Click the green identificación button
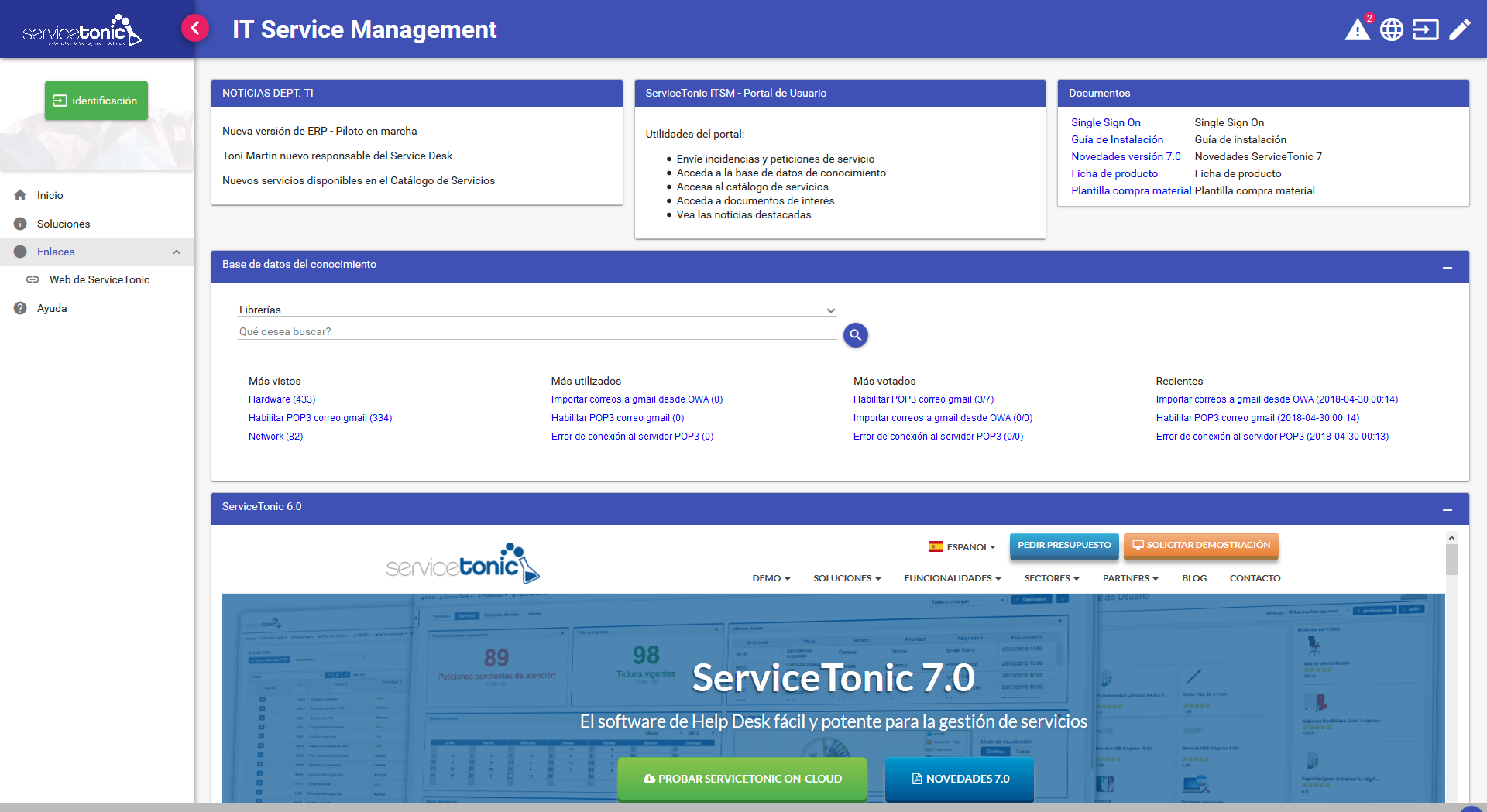1487x812 pixels. click(x=96, y=101)
